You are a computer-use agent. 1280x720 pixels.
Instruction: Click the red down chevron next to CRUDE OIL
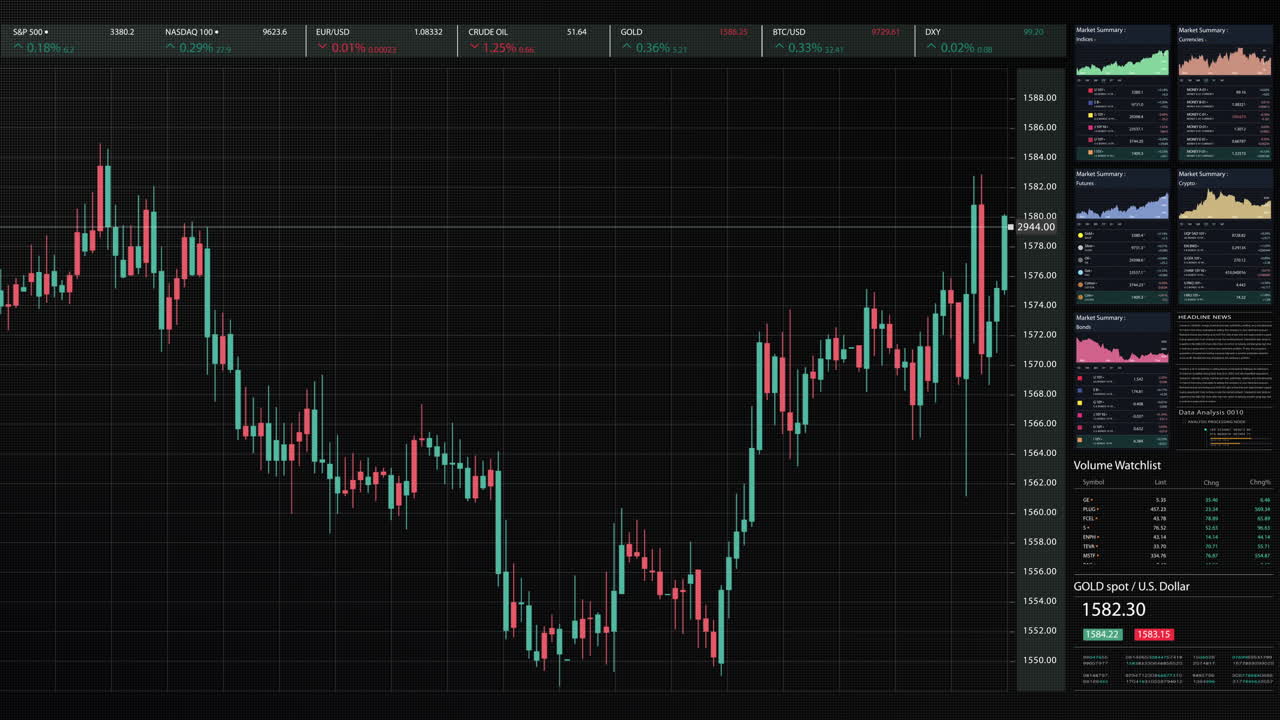475,46
